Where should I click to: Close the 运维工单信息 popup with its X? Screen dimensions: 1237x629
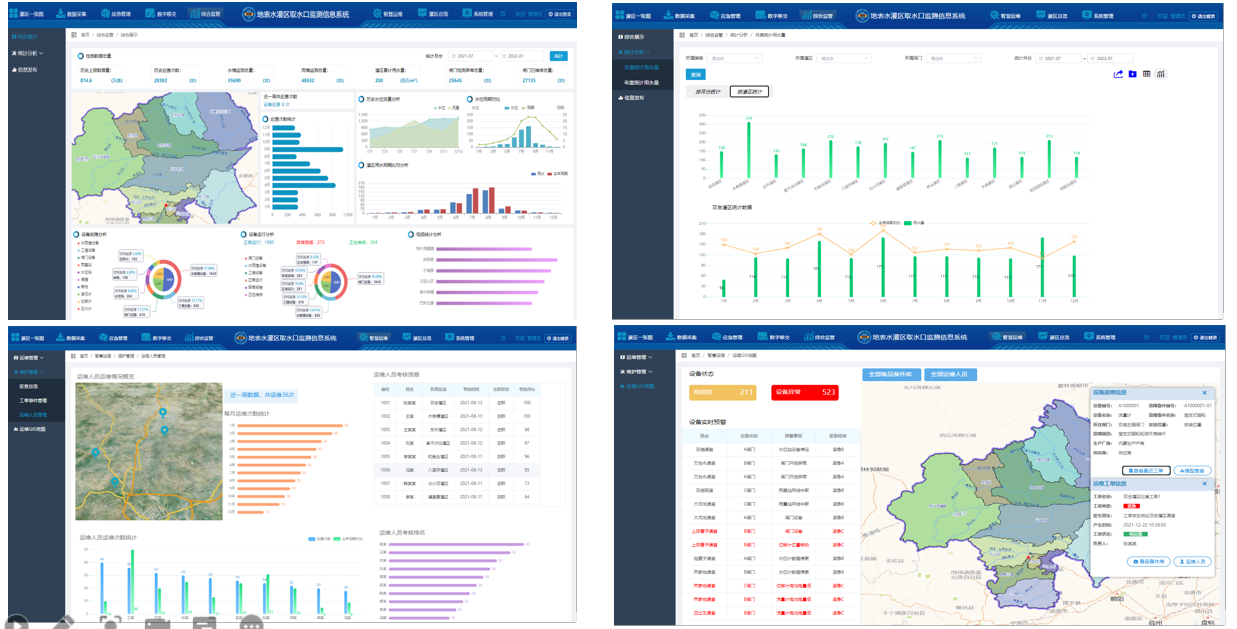pos(1204,484)
